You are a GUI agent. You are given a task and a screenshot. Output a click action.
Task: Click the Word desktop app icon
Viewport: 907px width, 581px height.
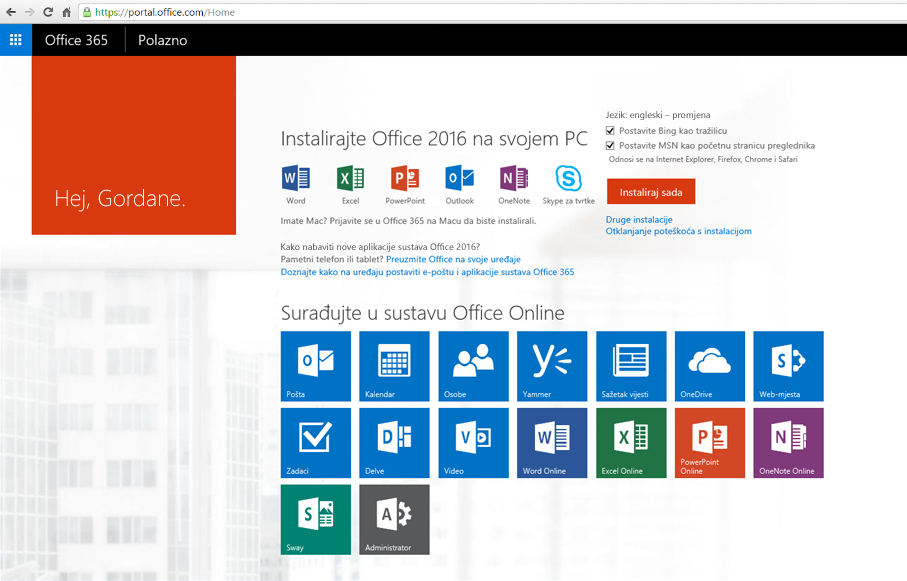[x=296, y=178]
